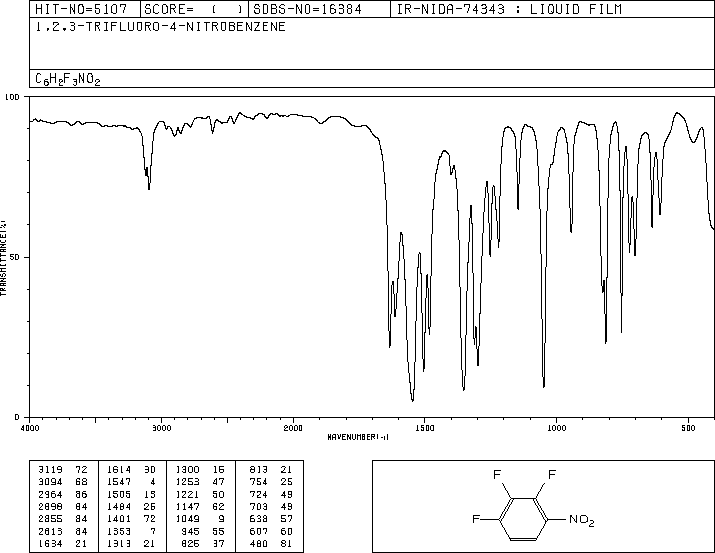715x553 pixels.
Task: Select peak table entry 3119
Action: tap(50, 470)
